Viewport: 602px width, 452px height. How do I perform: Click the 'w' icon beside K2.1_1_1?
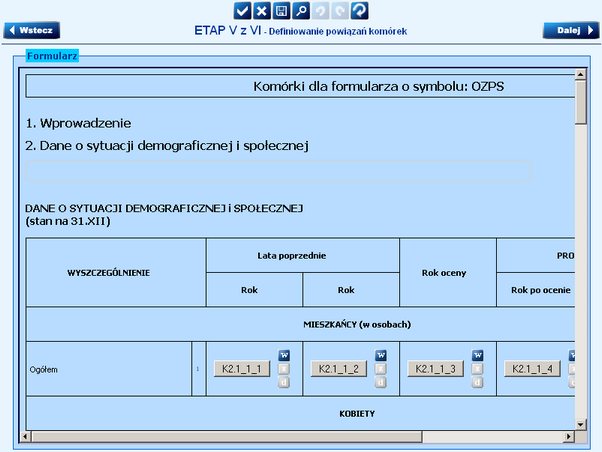point(283,355)
